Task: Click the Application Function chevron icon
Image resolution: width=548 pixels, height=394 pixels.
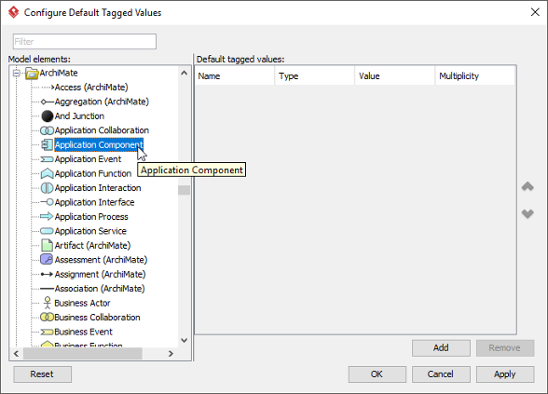Action: pos(47,173)
